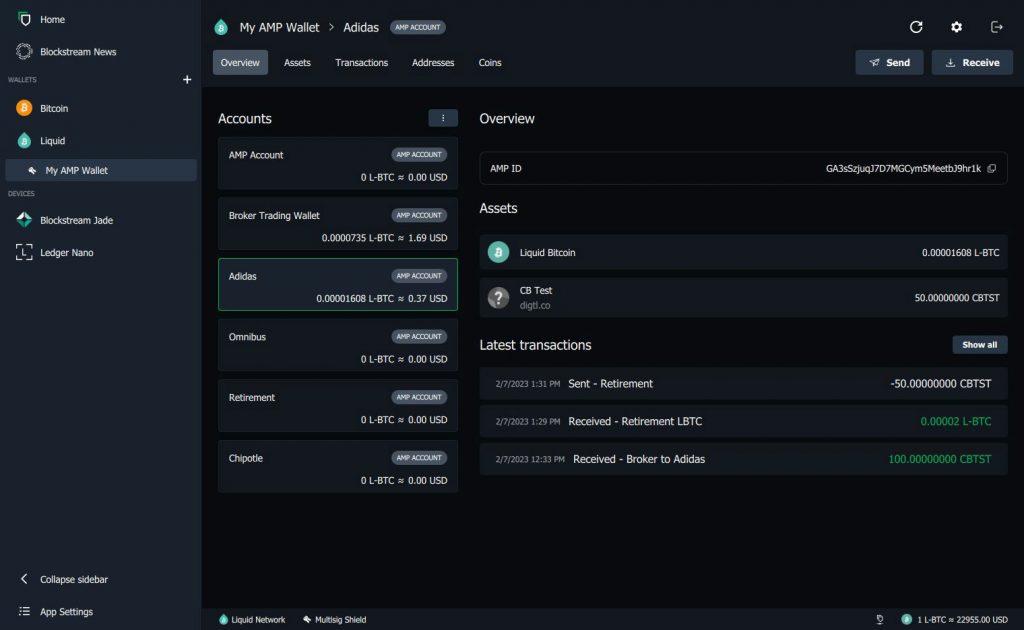Screen dimensions: 1024x630
Task: Open wallet settings gear icon
Action: pyautogui.click(x=956, y=27)
